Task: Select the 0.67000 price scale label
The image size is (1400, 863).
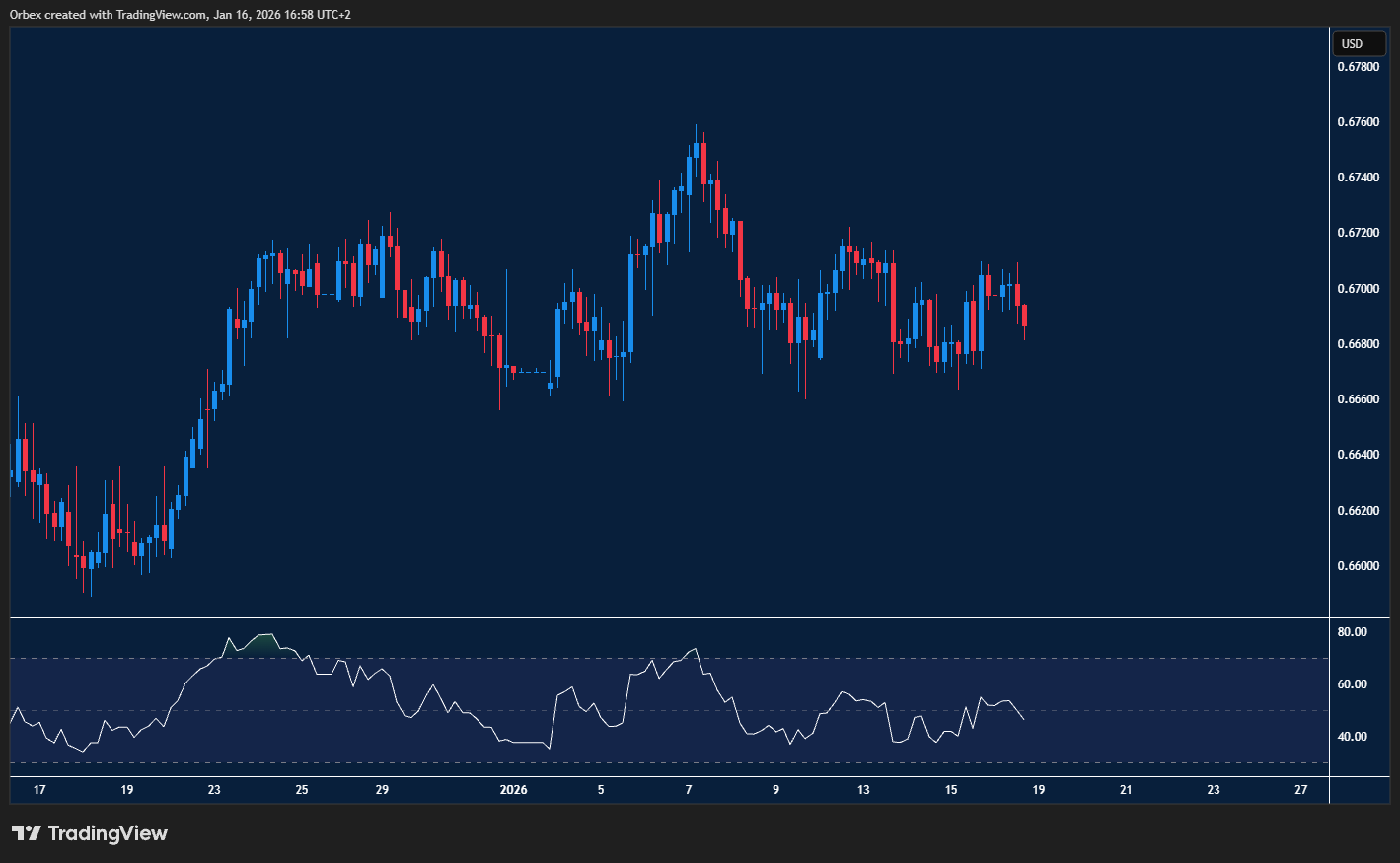Action: (x=1358, y=289)
